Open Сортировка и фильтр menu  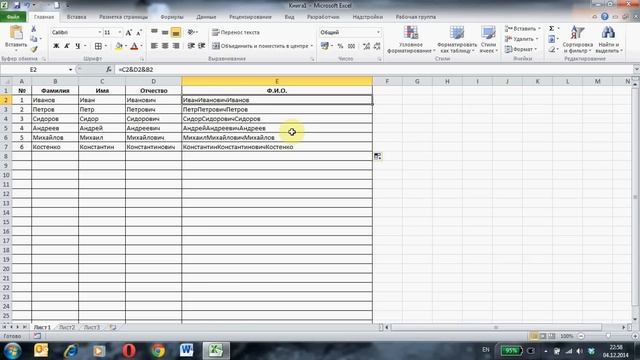(577, 39)
